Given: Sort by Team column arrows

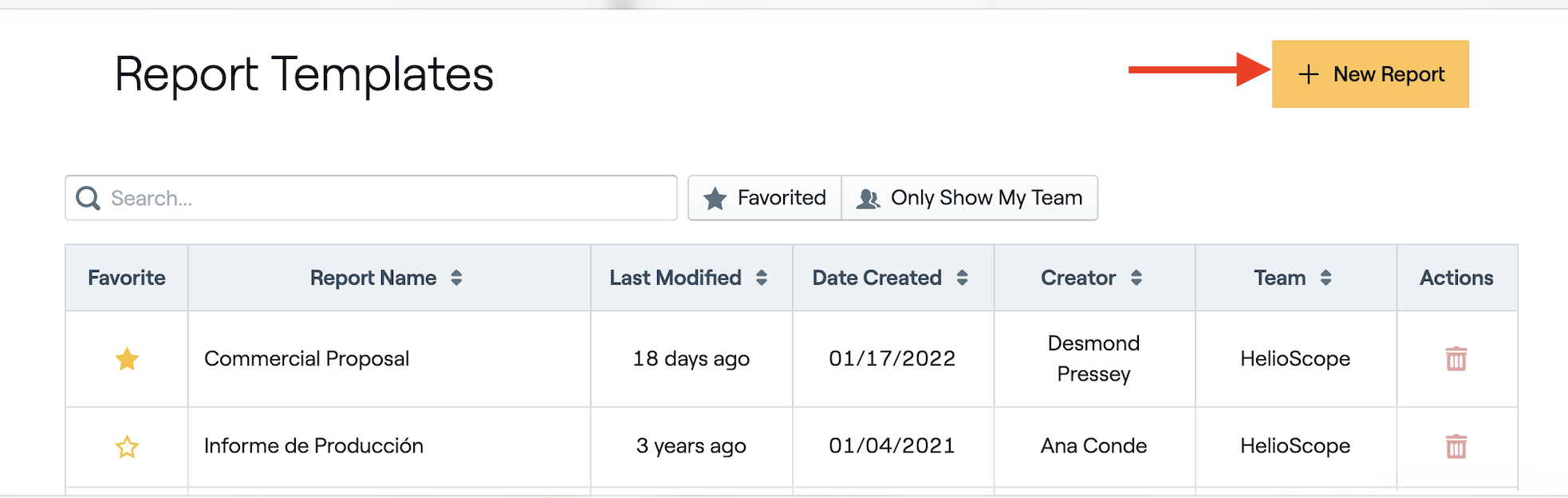Looking at the screenshot, I should 1326,278.
